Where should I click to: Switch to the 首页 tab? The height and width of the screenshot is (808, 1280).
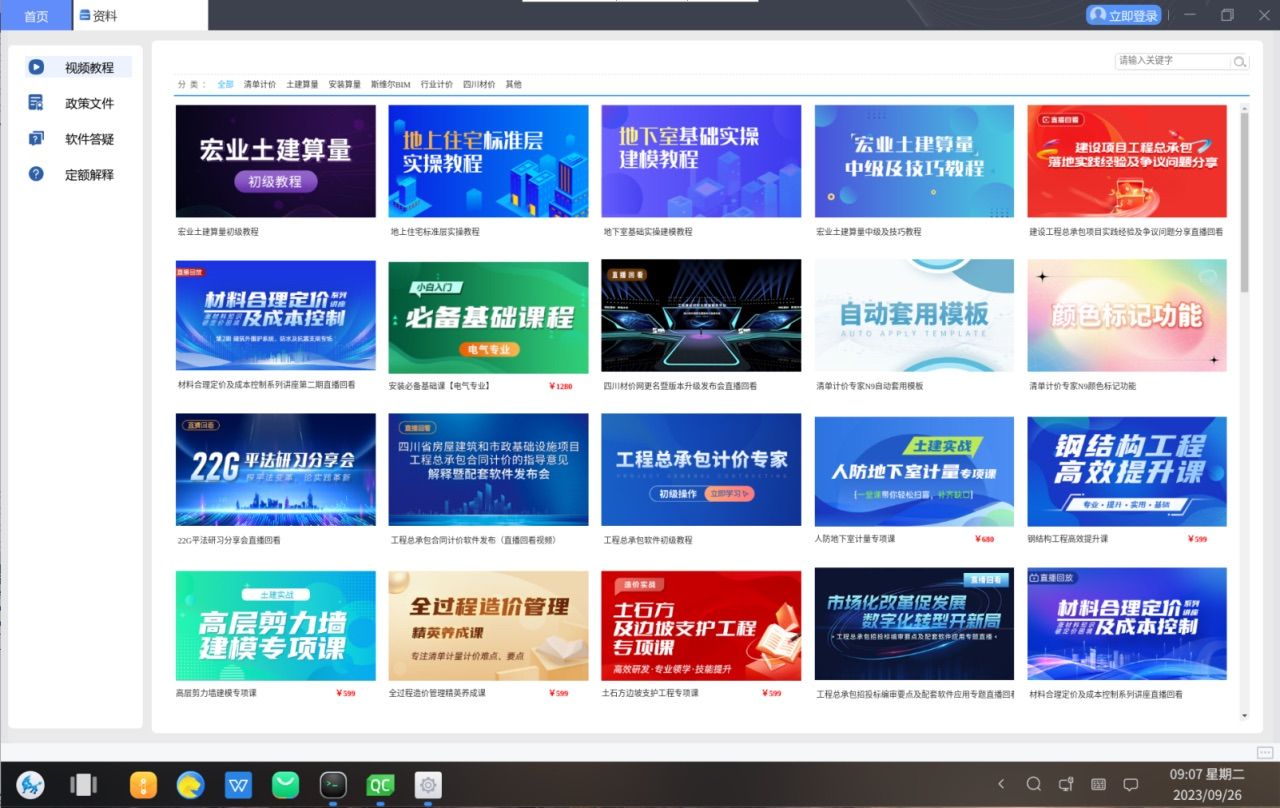pyautogui.click(x=36, y=16)
